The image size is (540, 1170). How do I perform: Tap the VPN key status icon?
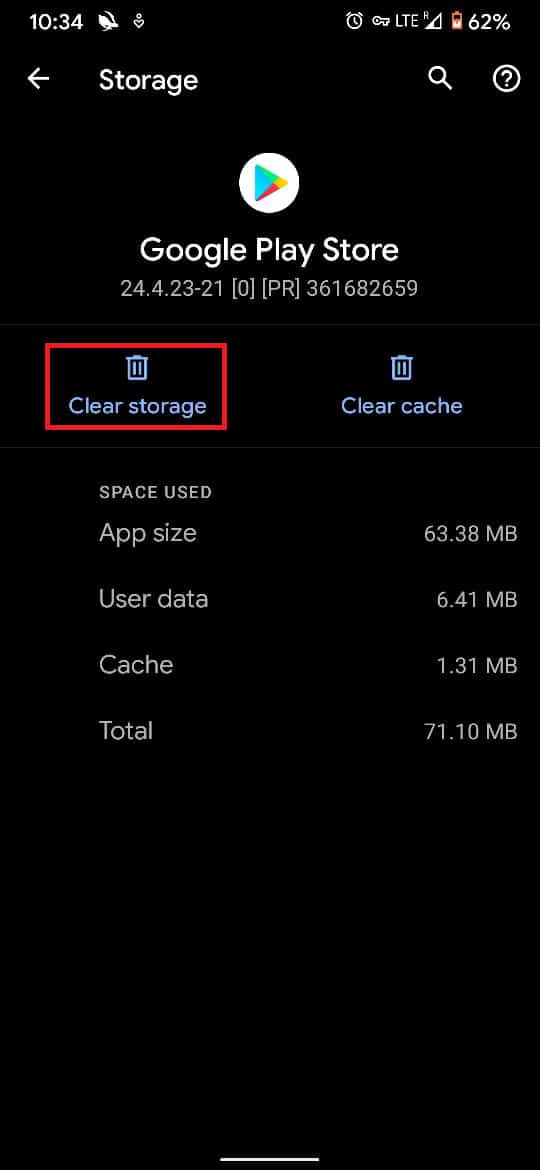pyautogui.click(x=380, y=22)
